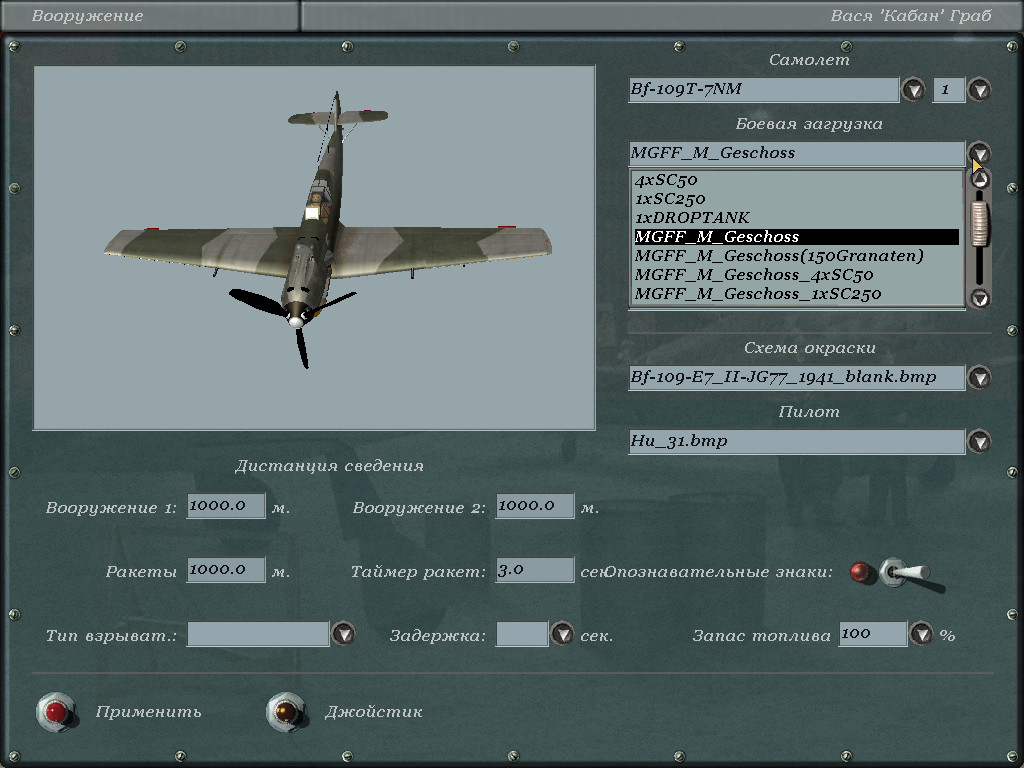Click the loadout list scrollbar handle
Viewport: 1024px width, 768px height.
tap(979, 223)
